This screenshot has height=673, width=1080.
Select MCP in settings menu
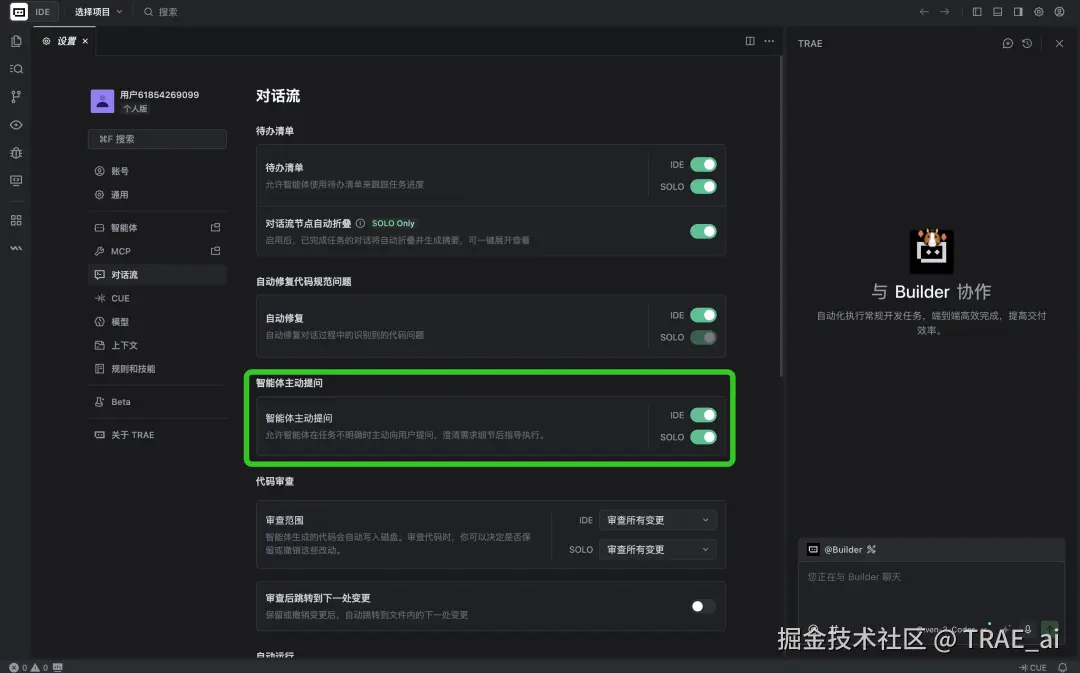[x=158, y=251]
